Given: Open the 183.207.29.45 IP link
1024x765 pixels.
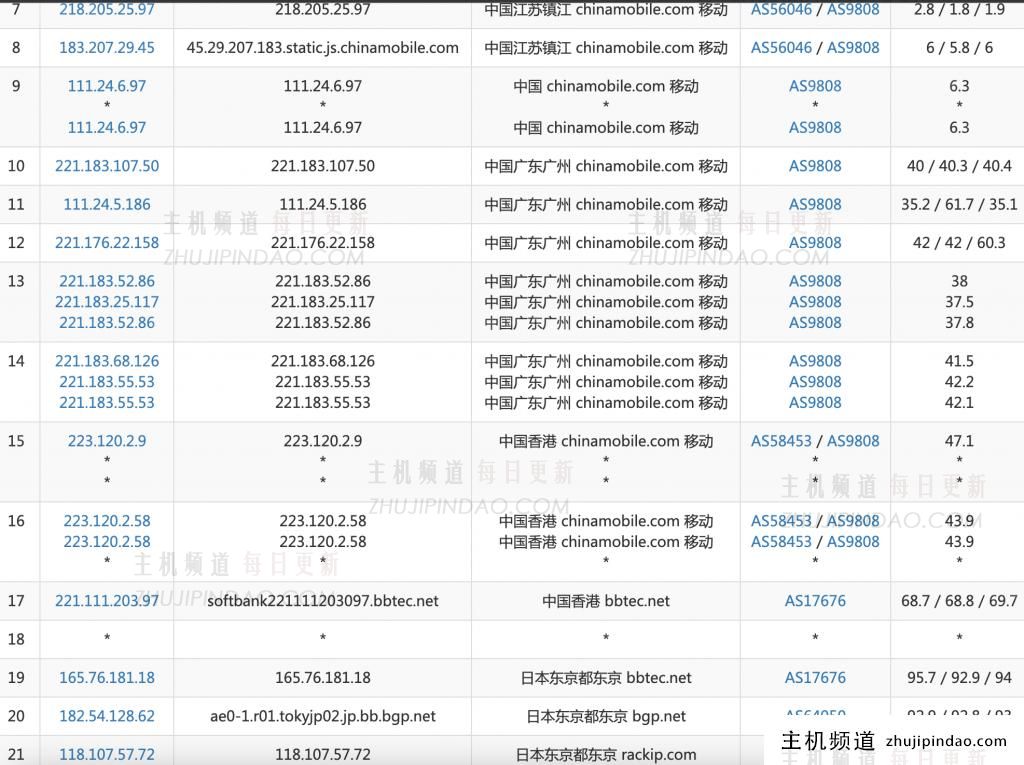Looking at the screenshot, I should [107, 48].
